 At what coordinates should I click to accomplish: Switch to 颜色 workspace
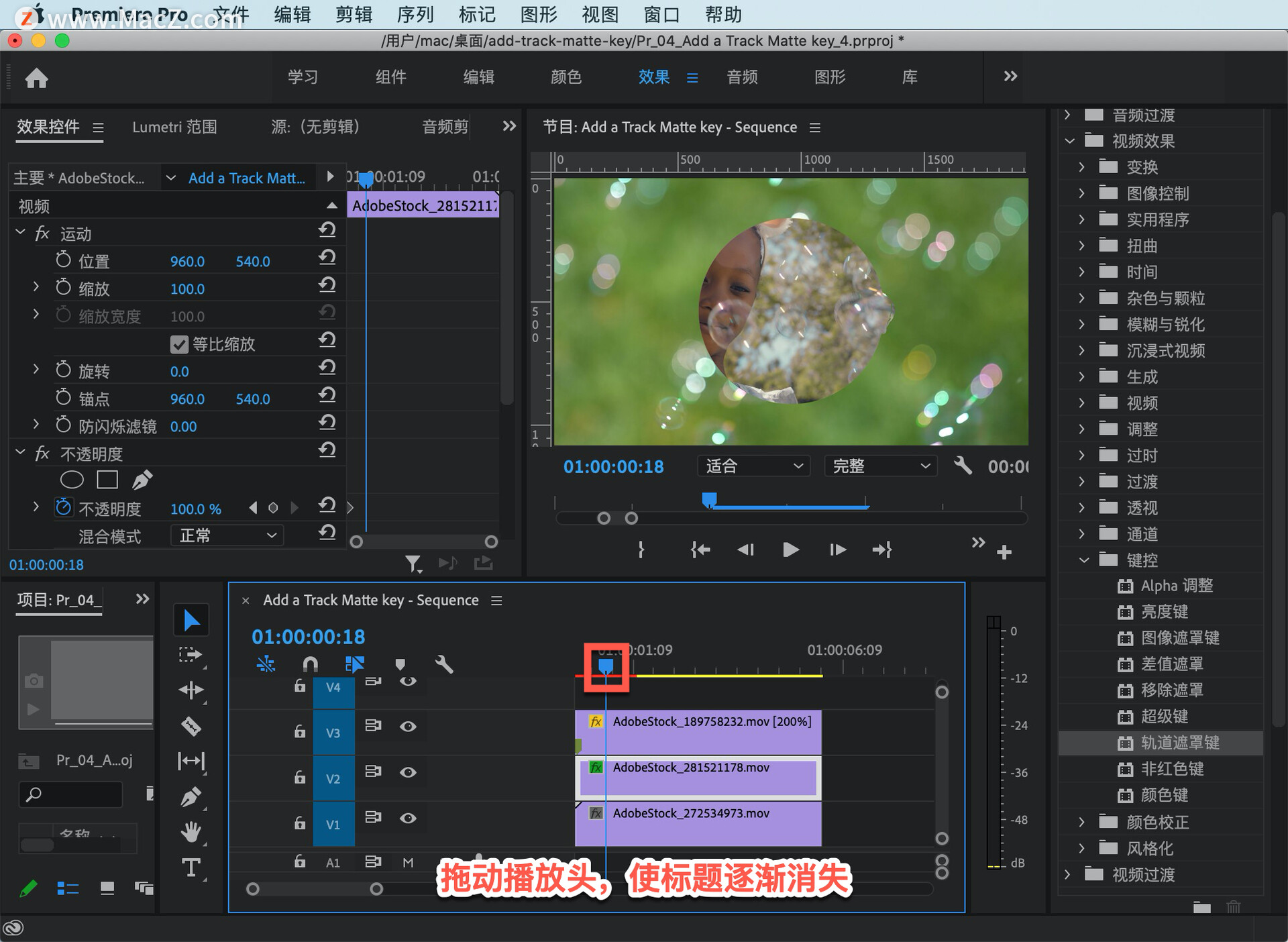[x=566, y=77]
